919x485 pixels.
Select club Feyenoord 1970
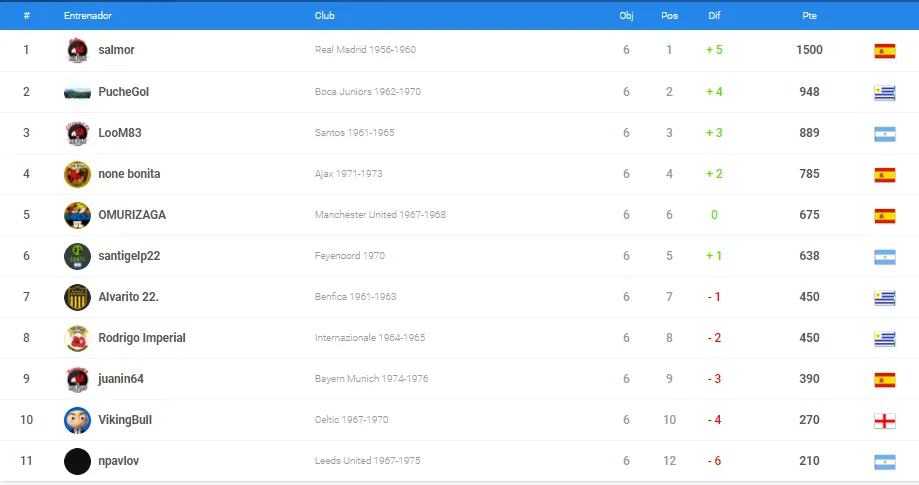(350, 256)
